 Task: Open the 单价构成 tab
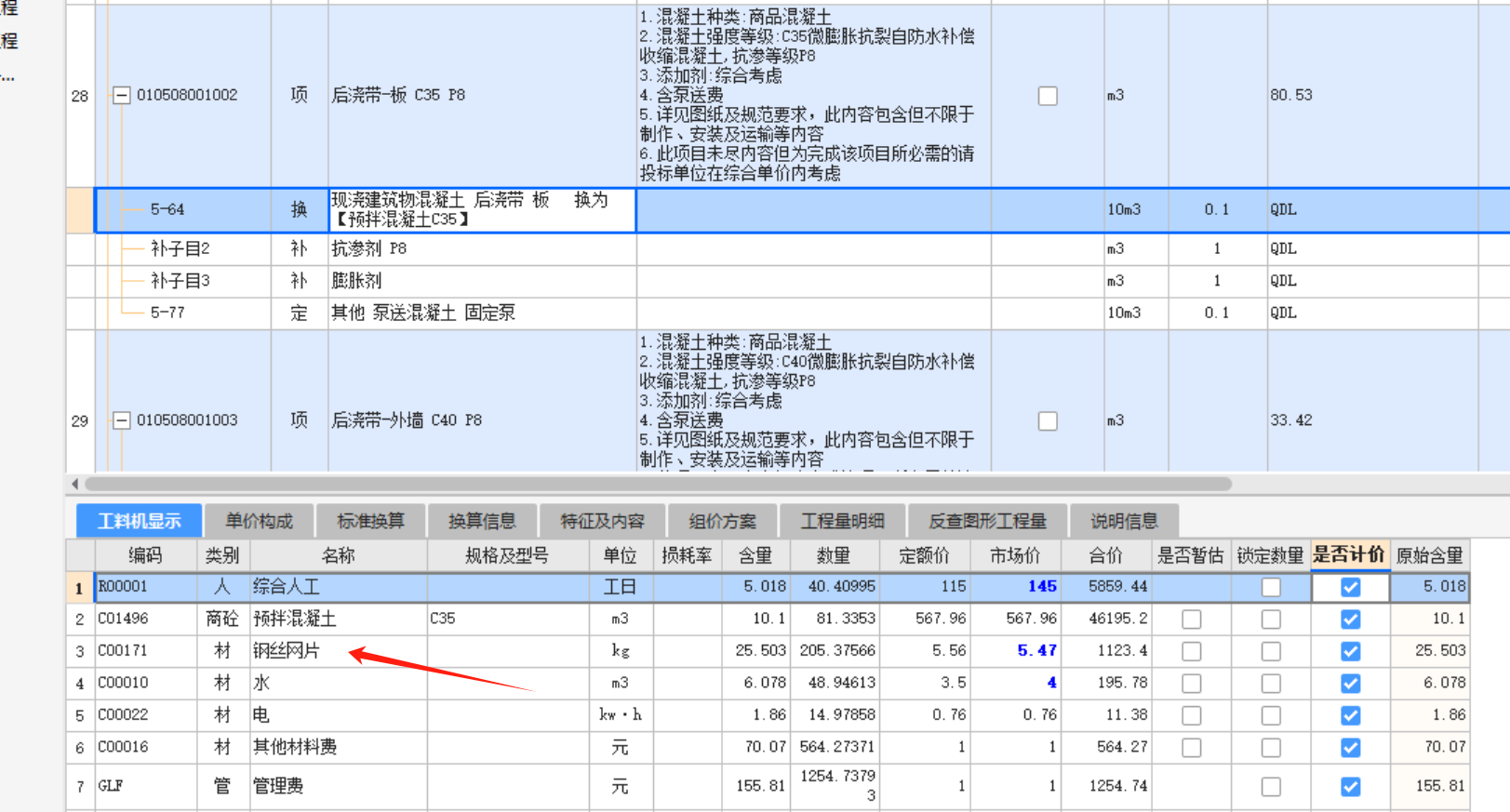pyautogui.click(x=259, y=521)
